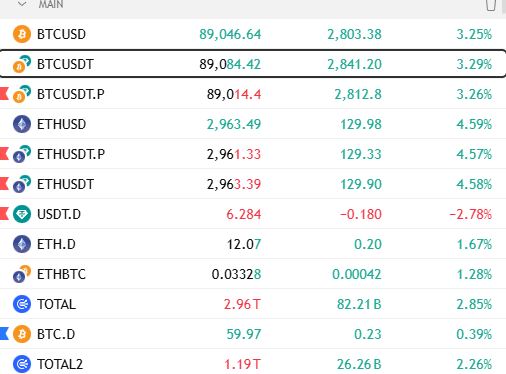Click ETH.D value 12.07
The width and height of the screenshot is (506, 374).
click(x=244, y=244)
